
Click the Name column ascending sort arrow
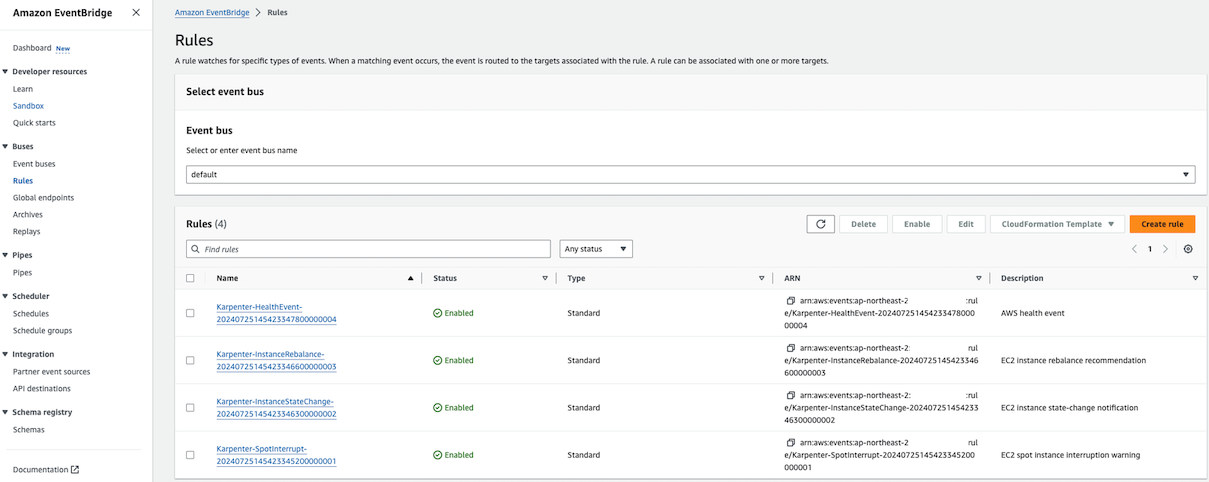[x=410, y=278]
